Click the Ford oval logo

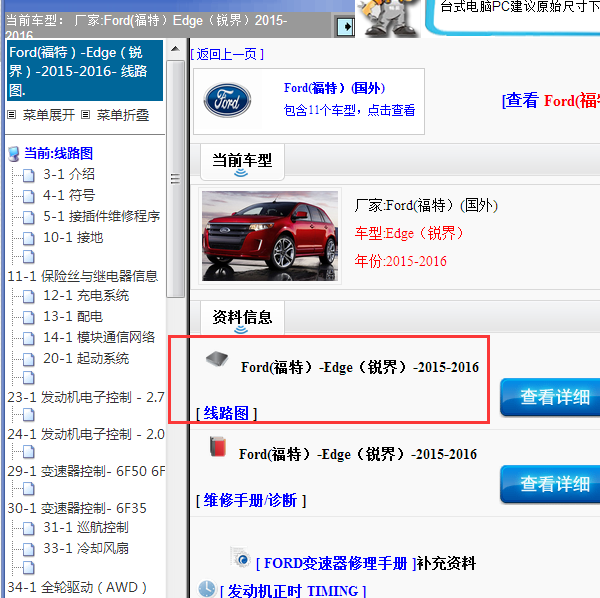[227, 100]
